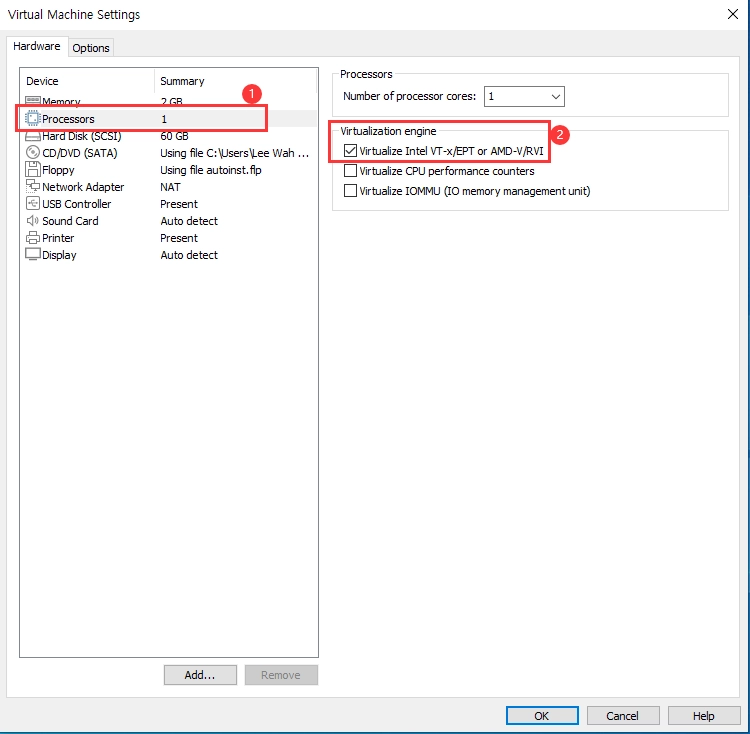Viewport: 750px width, 734px height.
Task: Open the Number of processor cores dropdown
Action: click(524, 96)
